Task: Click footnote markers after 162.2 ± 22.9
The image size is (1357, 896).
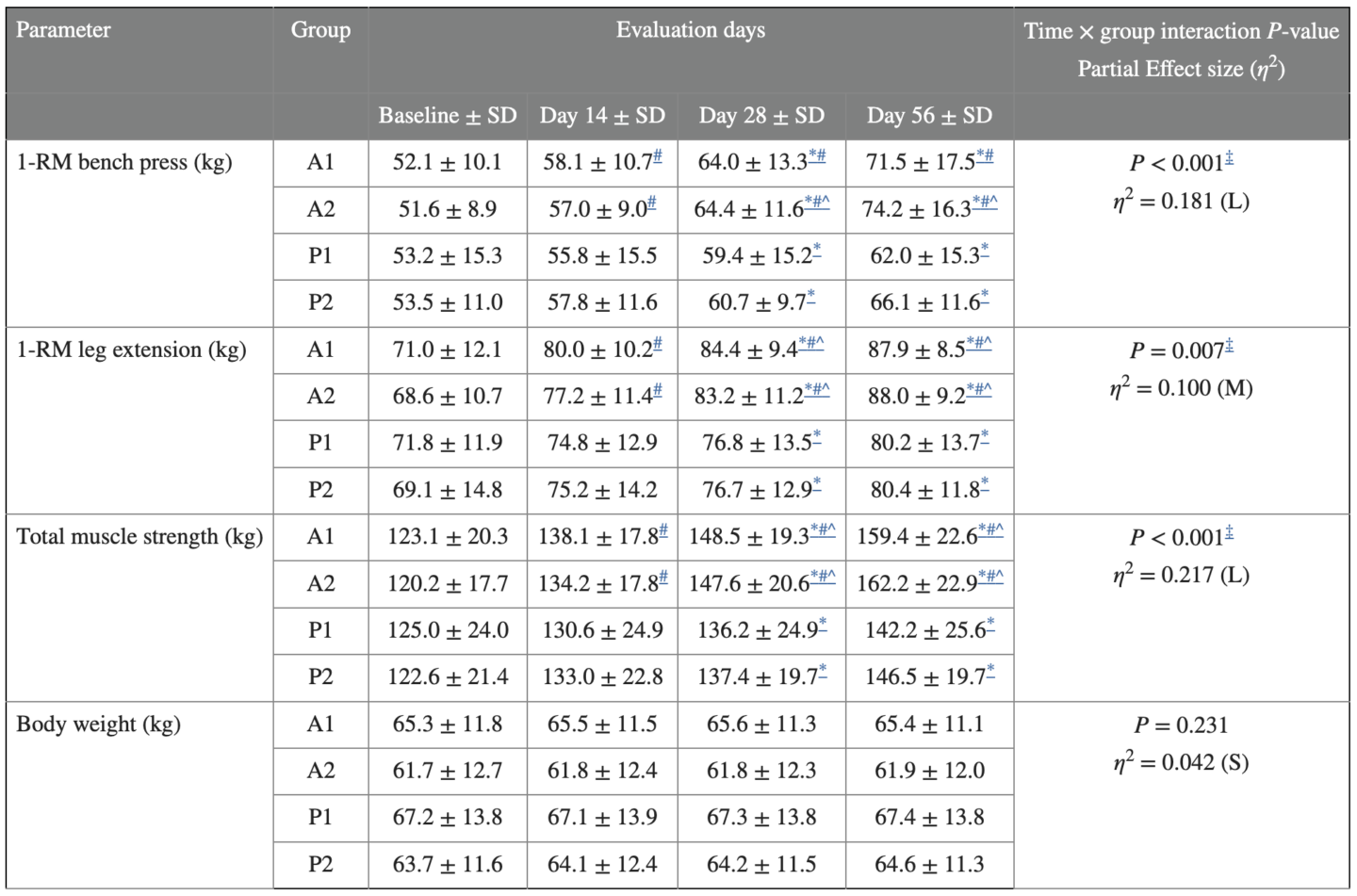Action: [990, 578]
